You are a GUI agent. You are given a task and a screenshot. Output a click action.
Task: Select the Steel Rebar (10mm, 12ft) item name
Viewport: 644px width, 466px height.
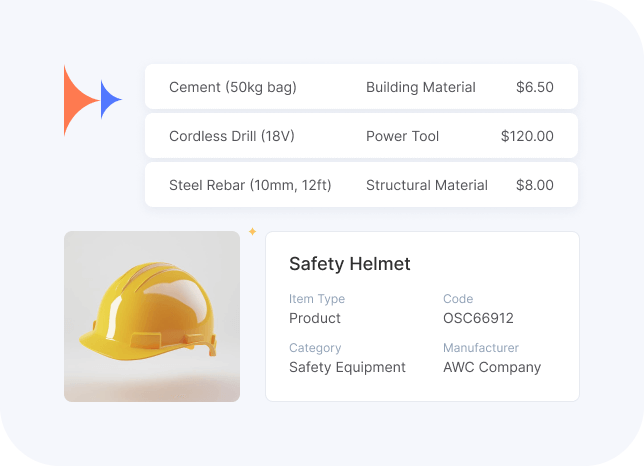[250, 185]
